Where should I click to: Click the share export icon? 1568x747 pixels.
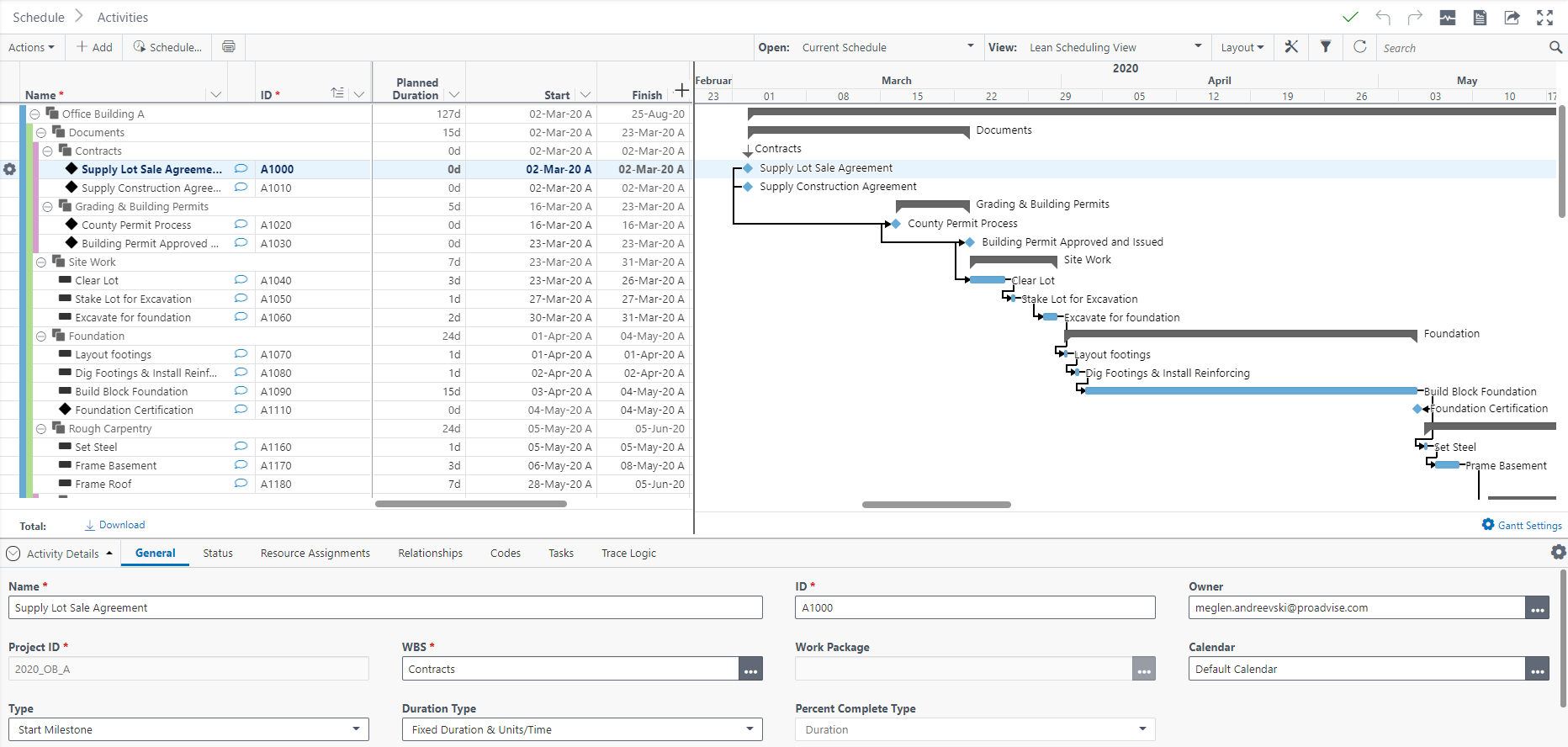coord(1512,17)
